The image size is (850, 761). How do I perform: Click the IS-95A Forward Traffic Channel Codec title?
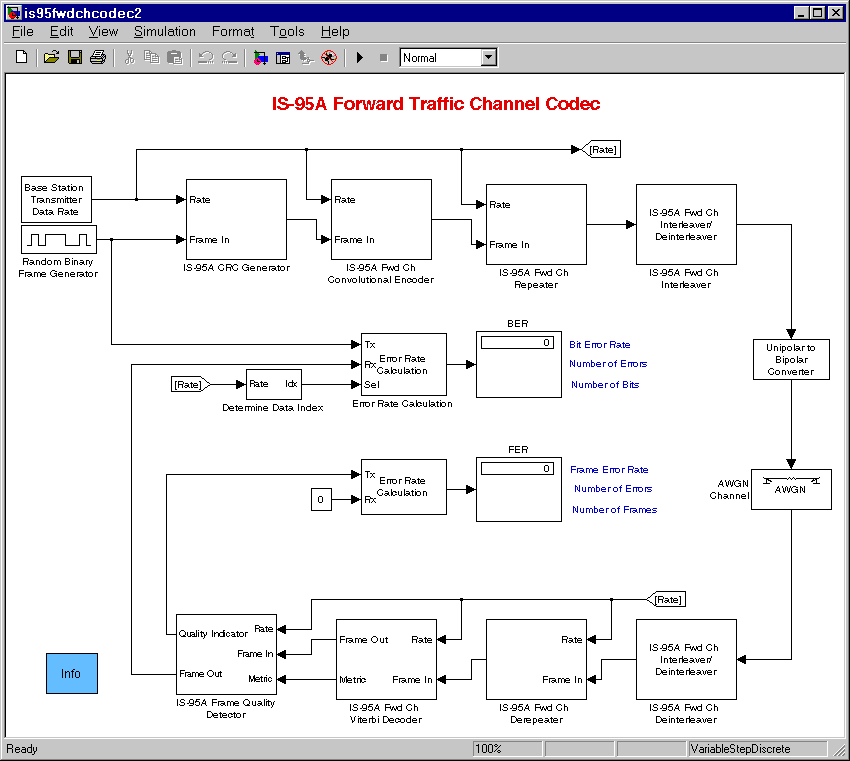coord(436,104)
